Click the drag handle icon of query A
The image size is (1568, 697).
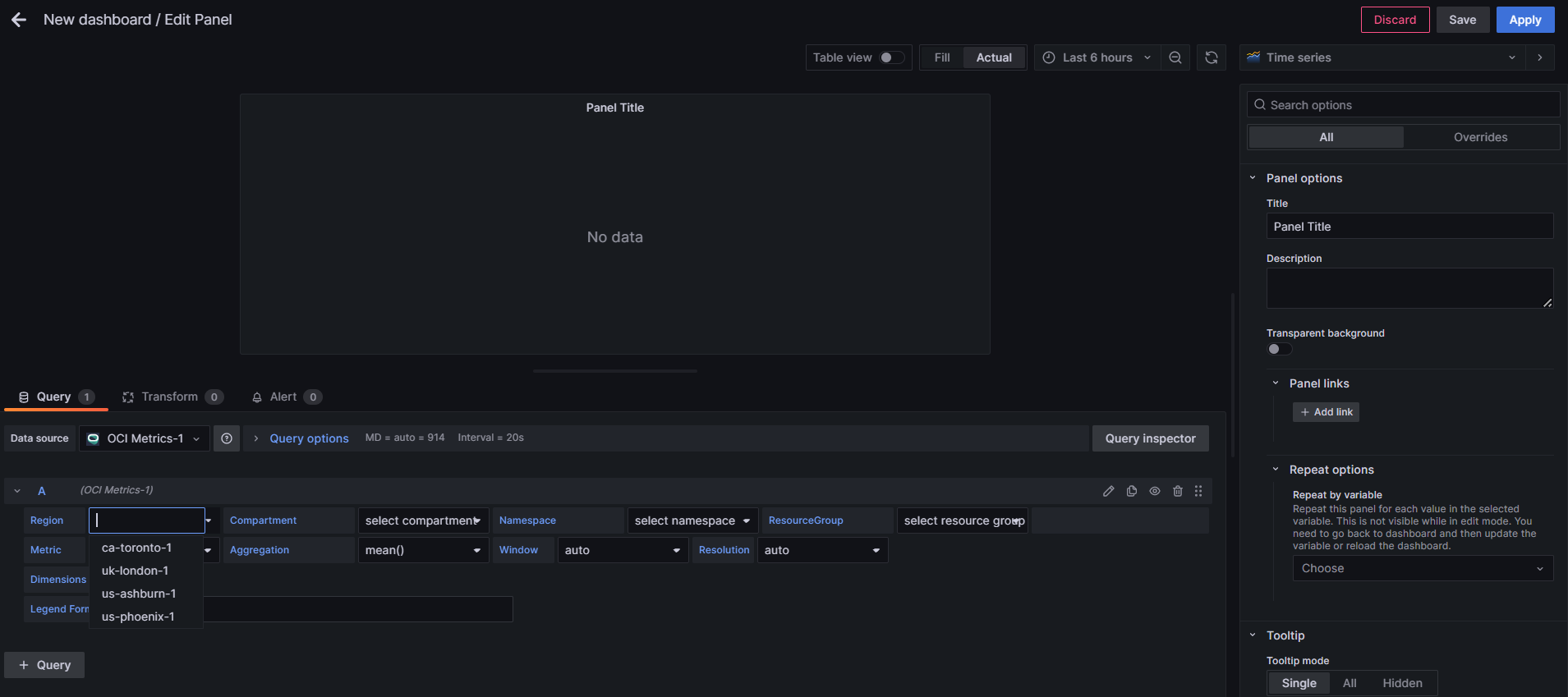(x=1198, y=491)
